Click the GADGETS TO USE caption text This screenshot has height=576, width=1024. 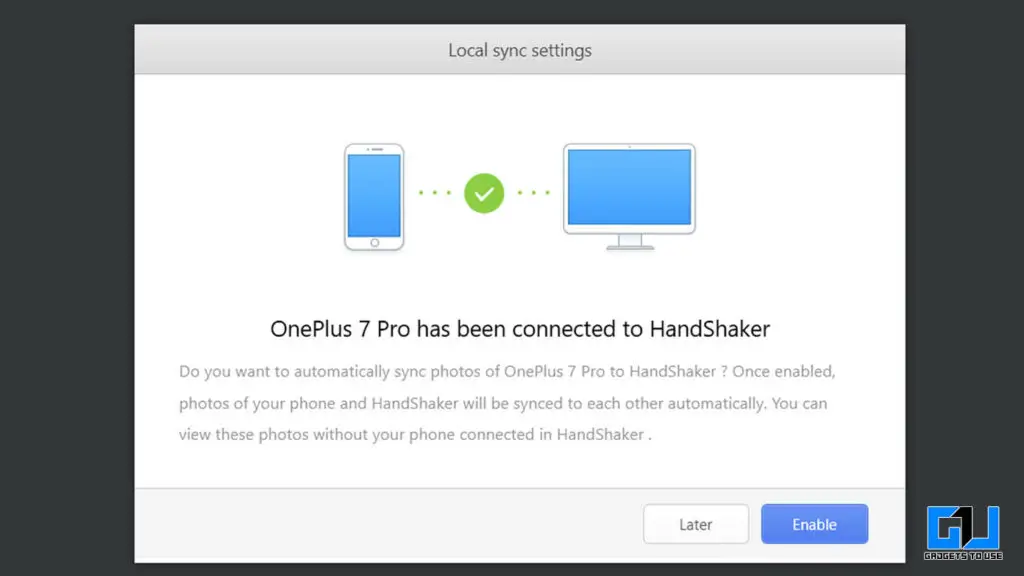point(963,556)
